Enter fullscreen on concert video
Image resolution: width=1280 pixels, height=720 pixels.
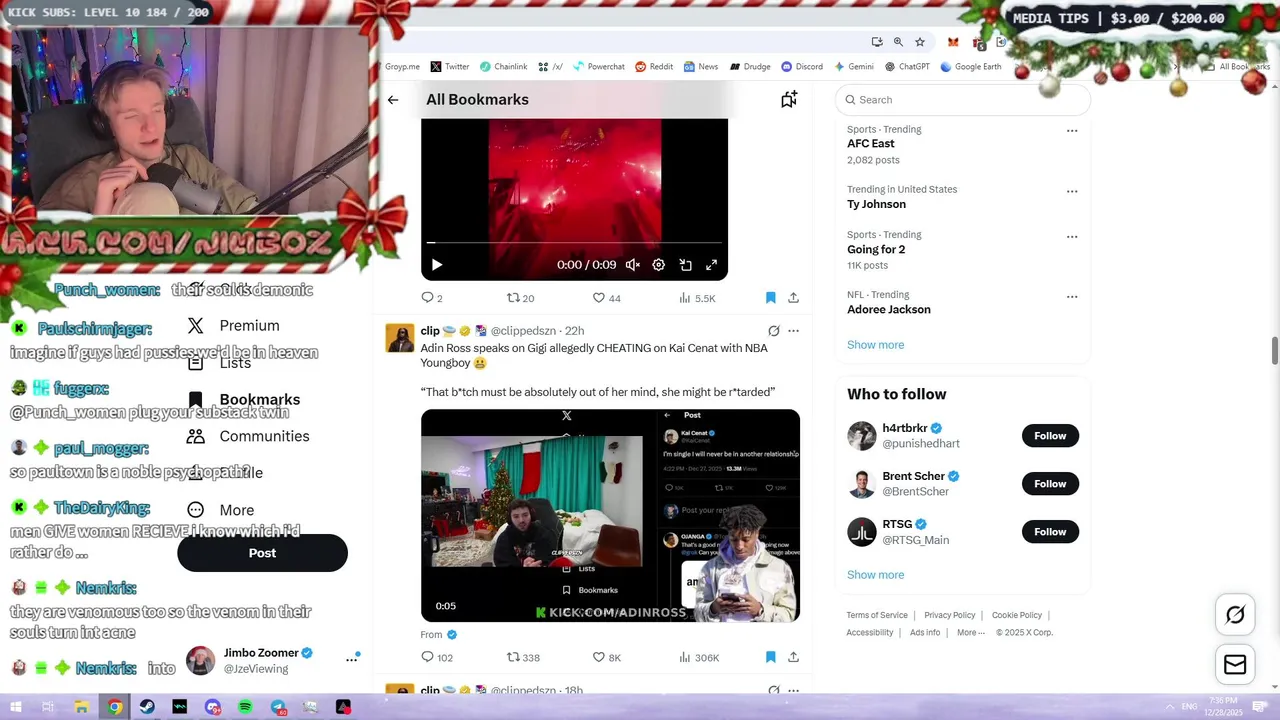pyautogui.click(x=711, y=265)
